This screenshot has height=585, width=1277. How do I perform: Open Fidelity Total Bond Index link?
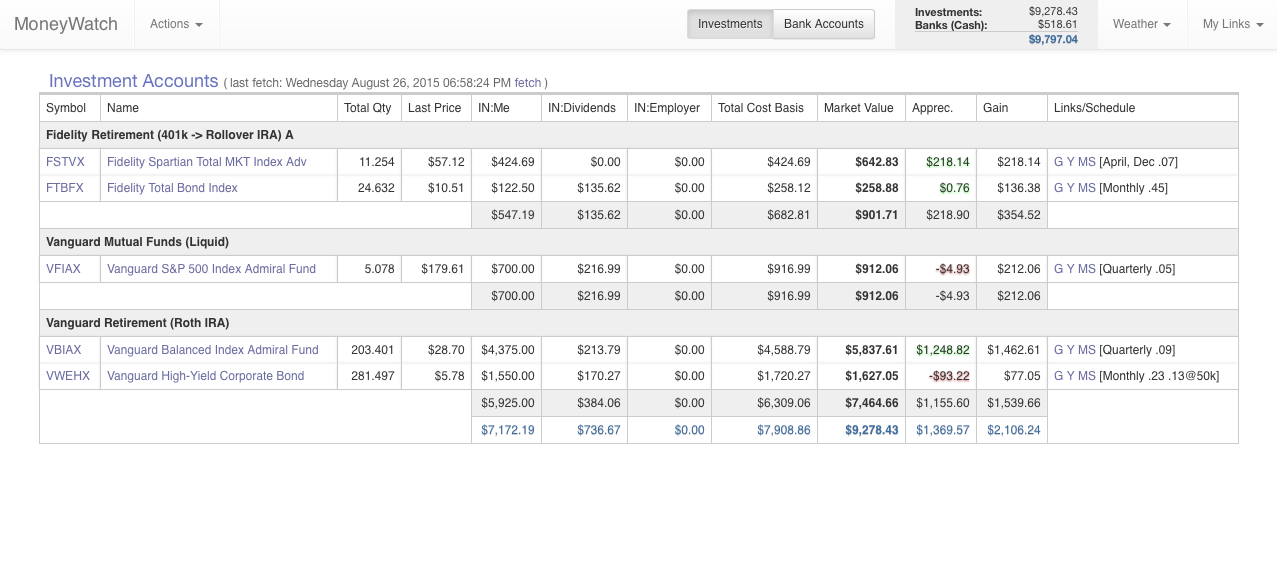[172, 188]
